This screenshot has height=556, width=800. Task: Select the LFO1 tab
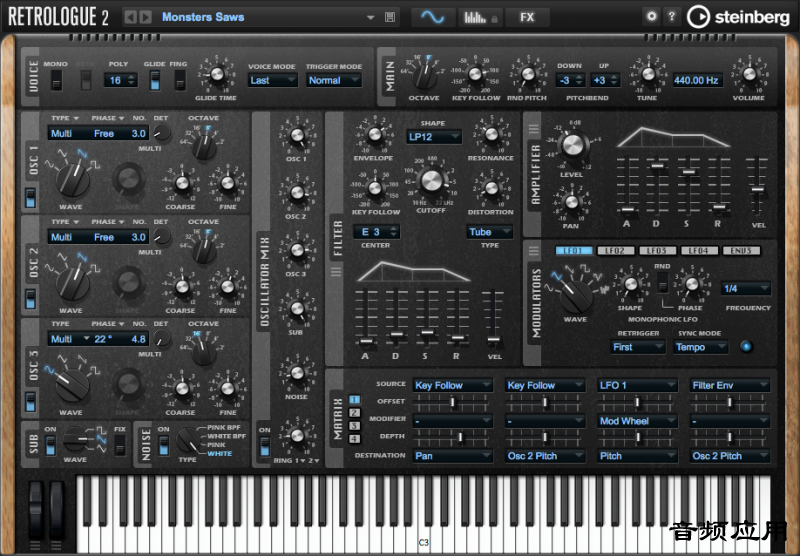pyautogui.click(x=574, y=250)
